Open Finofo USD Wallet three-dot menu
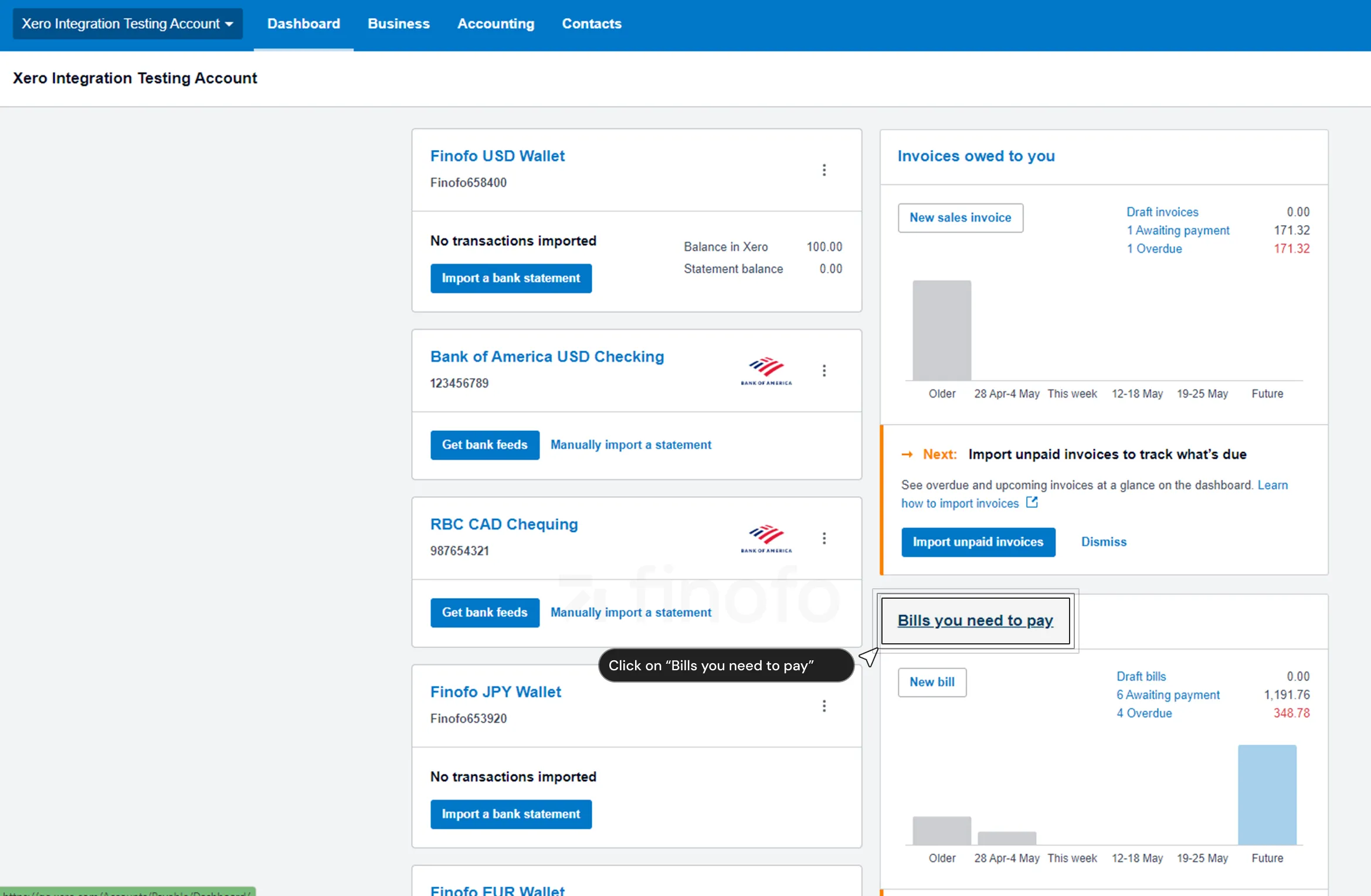Image resolution: width=1371 pixels, height=896 pixels. pyautogui.click(x=824, y=170)
